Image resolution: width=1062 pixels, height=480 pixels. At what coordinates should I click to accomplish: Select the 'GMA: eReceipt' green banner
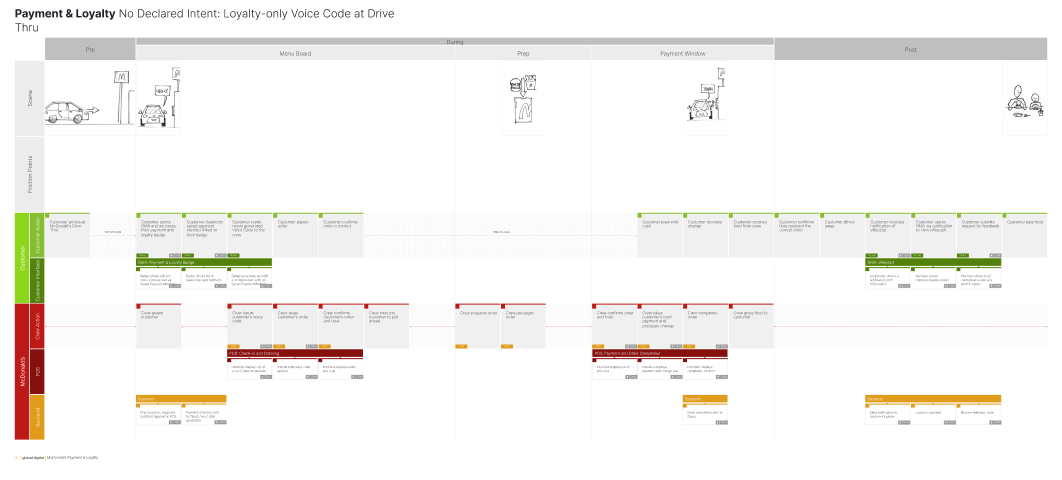933,262
